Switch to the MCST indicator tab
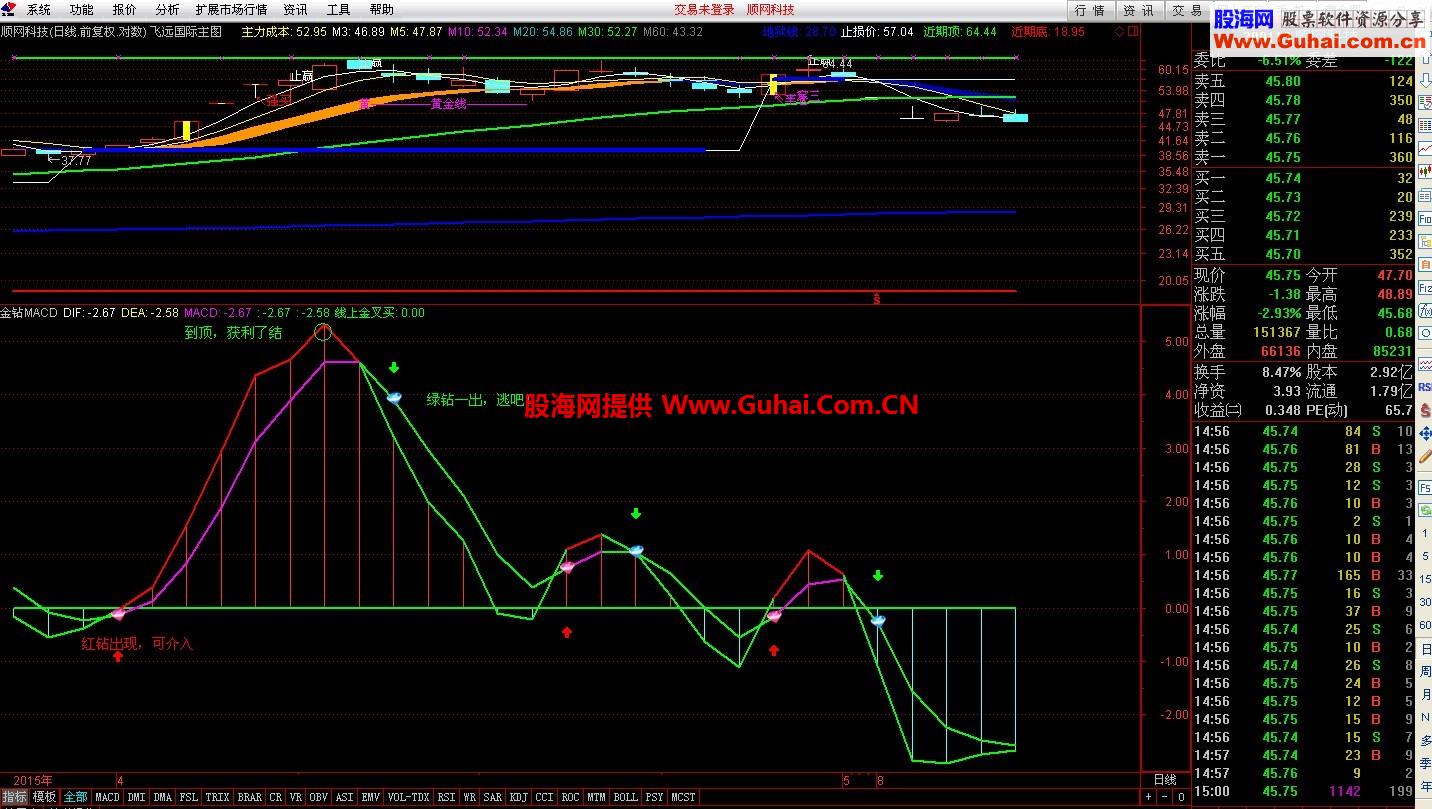 tap(683, 797)
